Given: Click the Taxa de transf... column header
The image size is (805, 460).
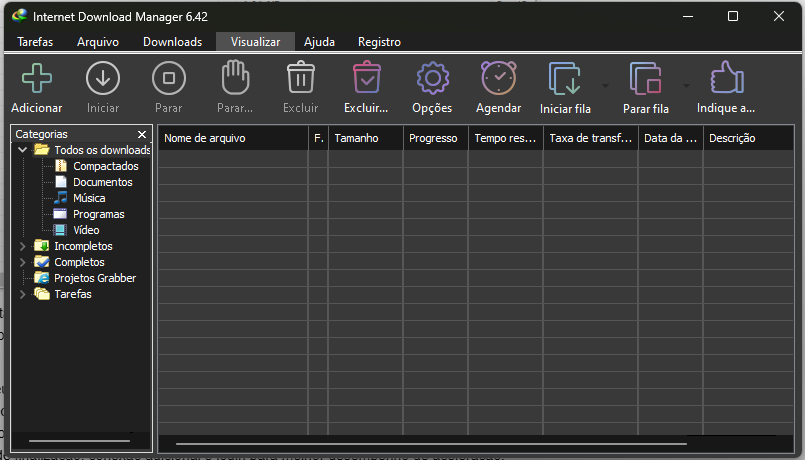Looking at the screenshot, I should 591,138.
